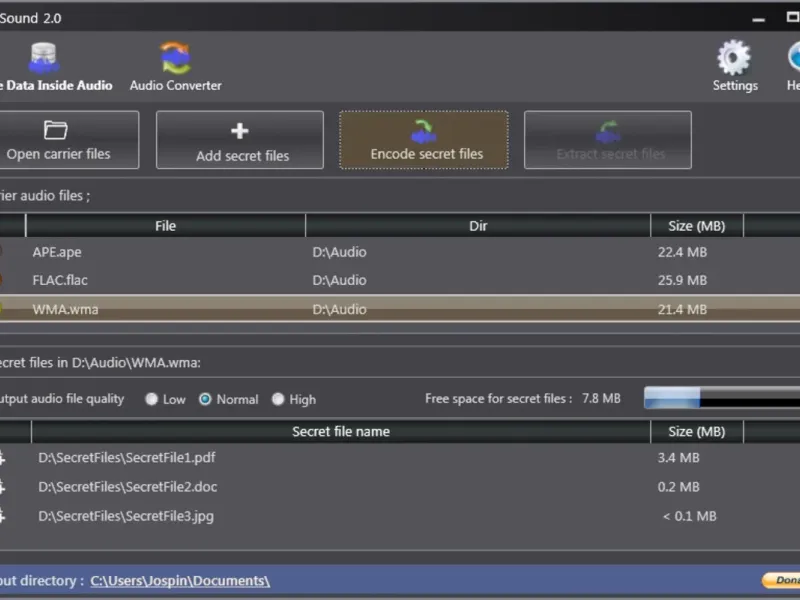This screenshot has height=600, width=800.
Task: Click Encode secret files button
Action: pos(424,140)
